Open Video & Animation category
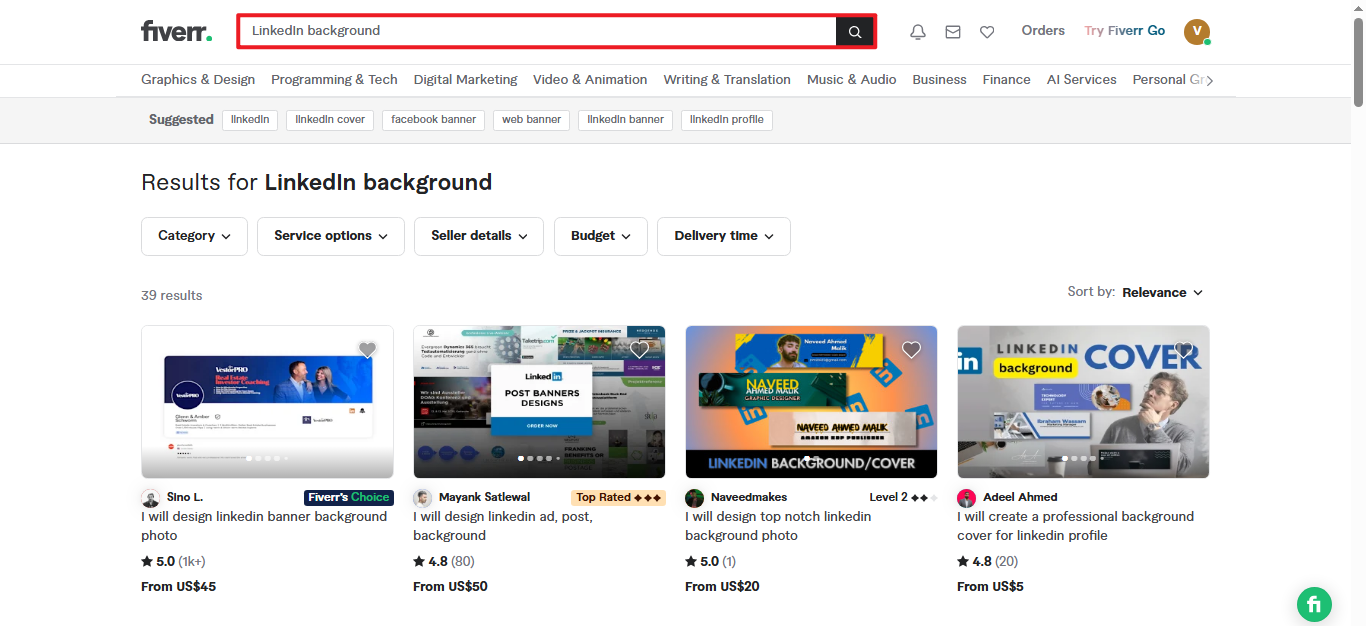1366x626 pixels. pyautogui.click(x=590, y=80)
